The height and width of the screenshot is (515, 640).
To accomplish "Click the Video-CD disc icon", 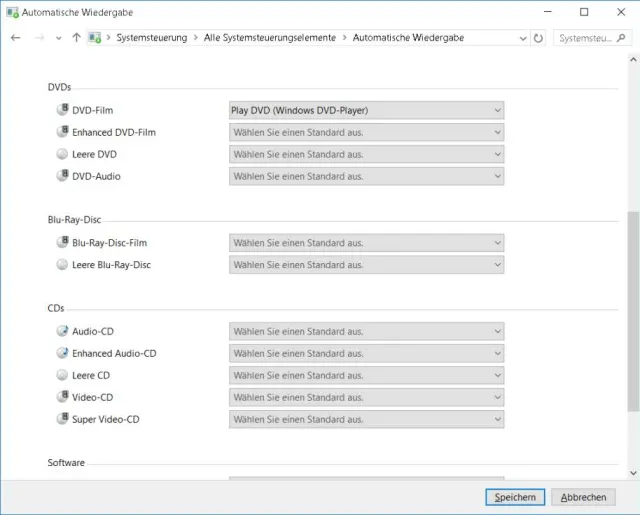I will click(x=63, y=397).
